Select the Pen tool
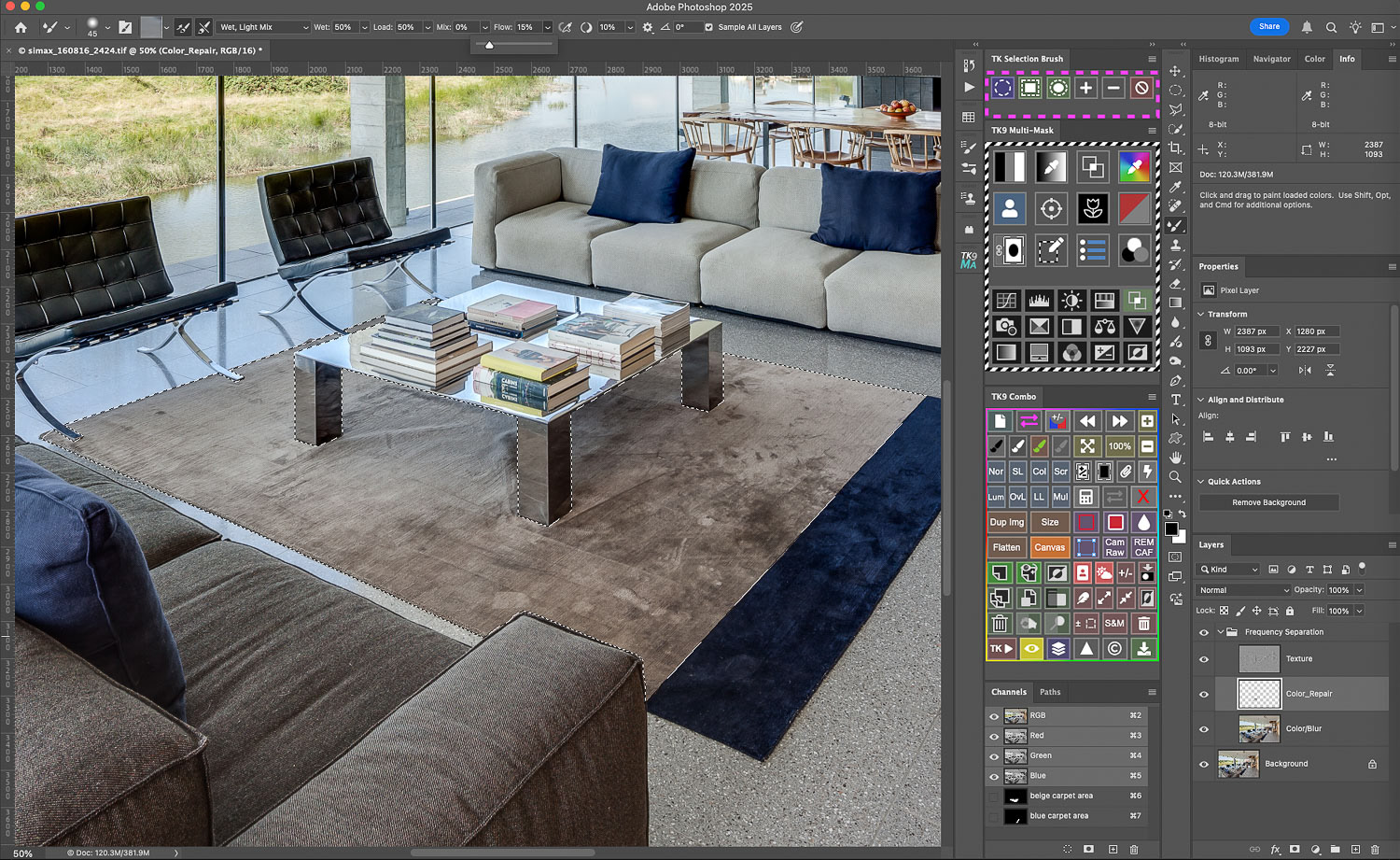The image size is (1400, 860). 1175,380
